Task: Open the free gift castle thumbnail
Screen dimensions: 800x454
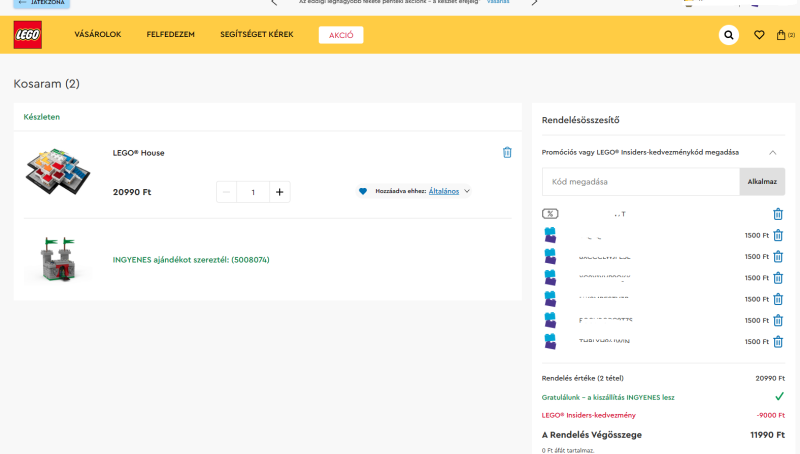Action: pos(58,259)
